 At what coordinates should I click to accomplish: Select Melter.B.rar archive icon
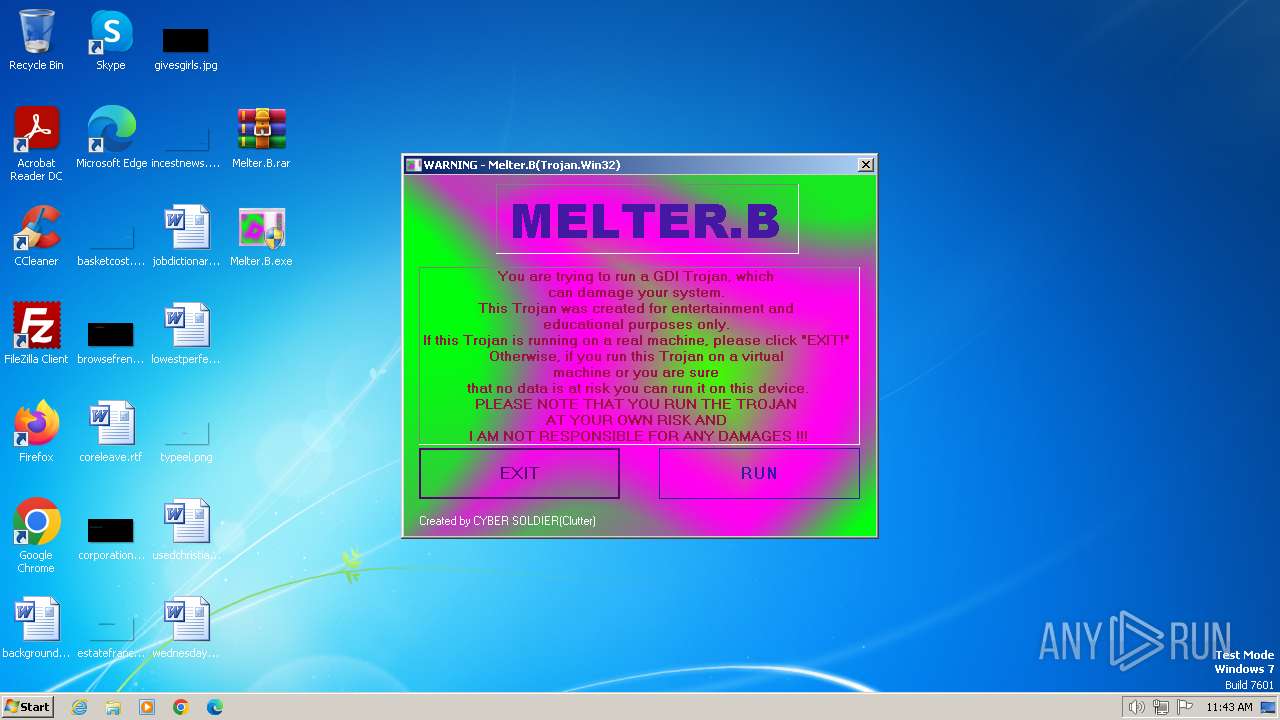pyautogui.click(x=261, y=138)
